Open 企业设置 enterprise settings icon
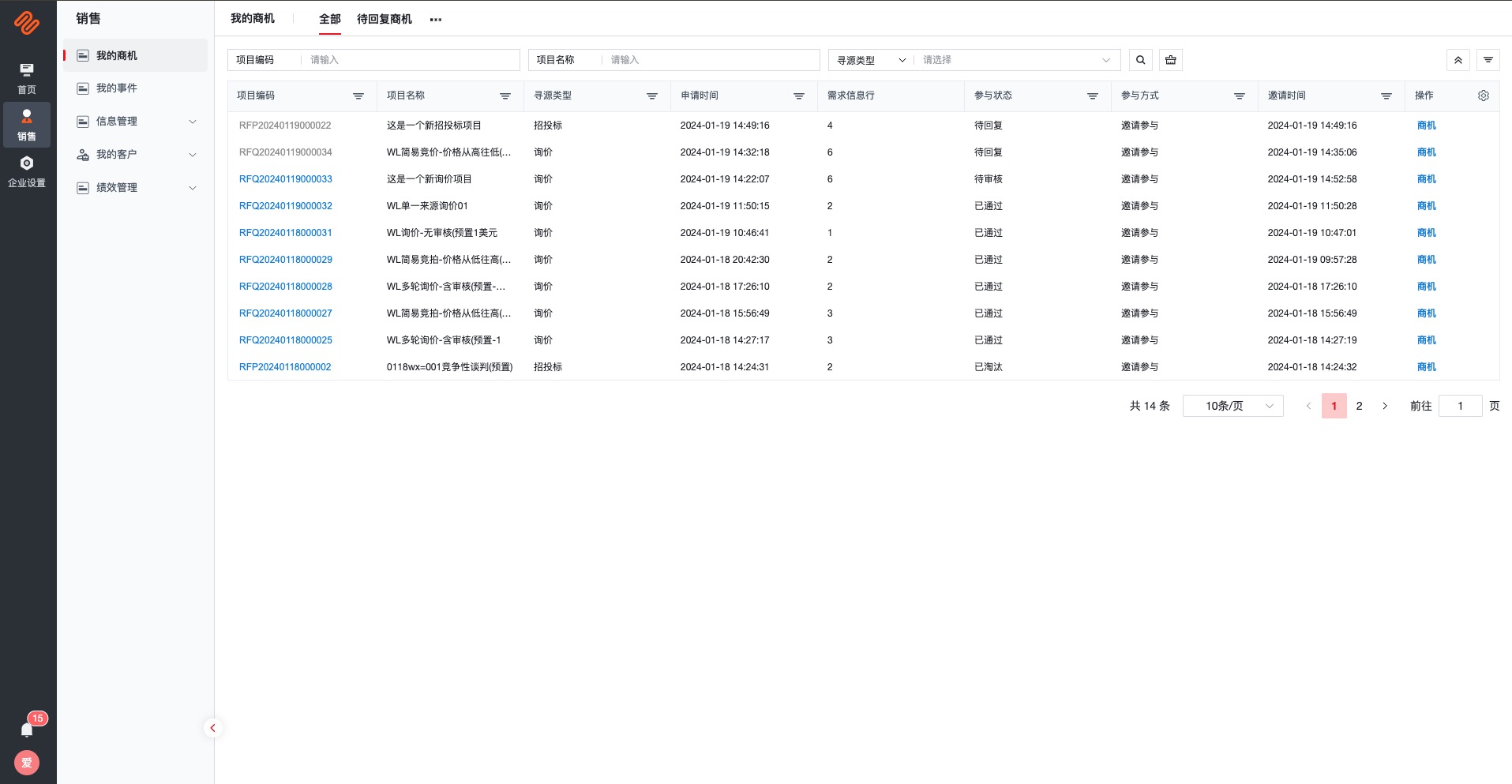This screenshot has width=1512, height=784. 27,171
